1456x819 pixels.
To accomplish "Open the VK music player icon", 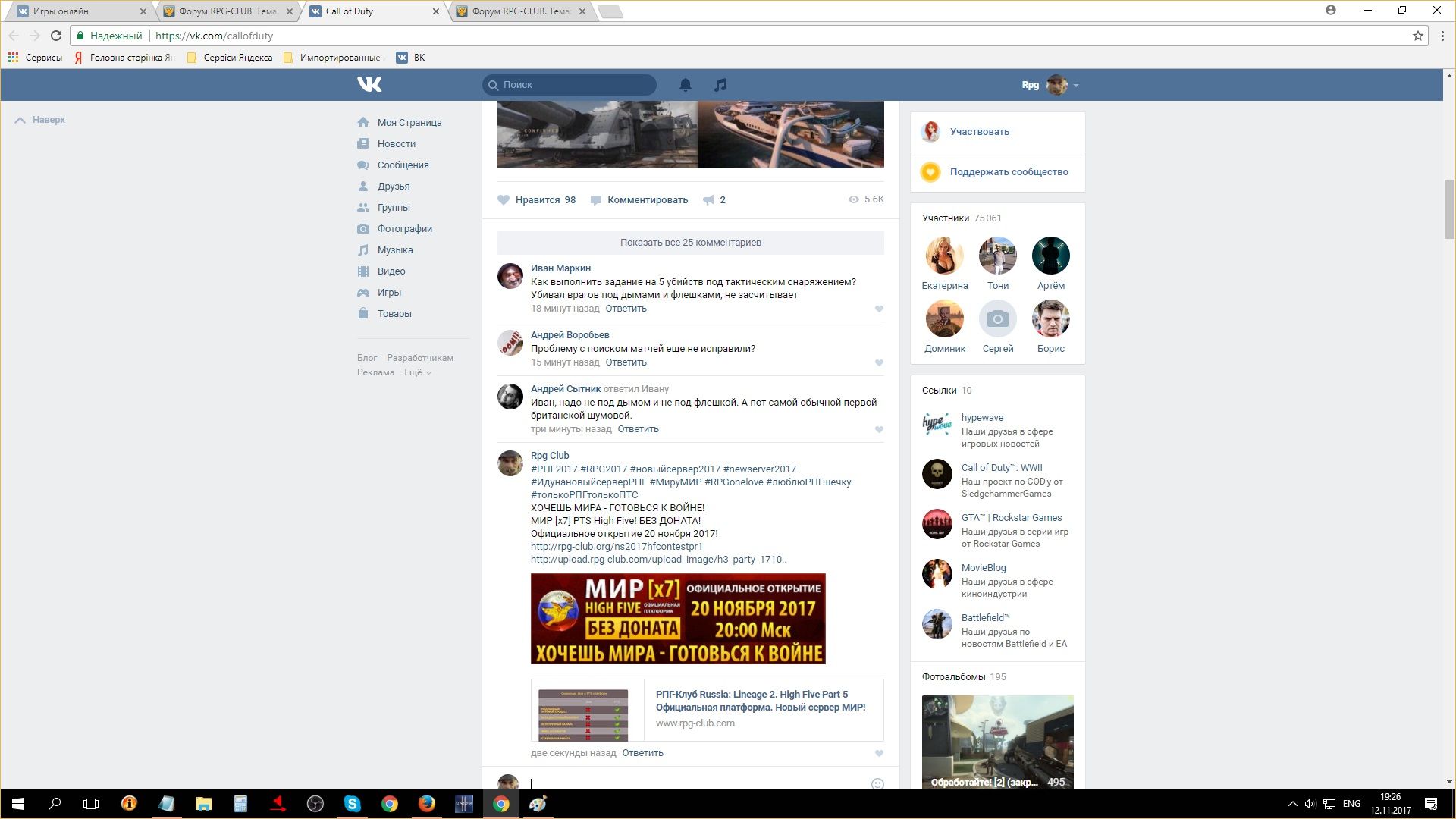I will coord(720,85).
